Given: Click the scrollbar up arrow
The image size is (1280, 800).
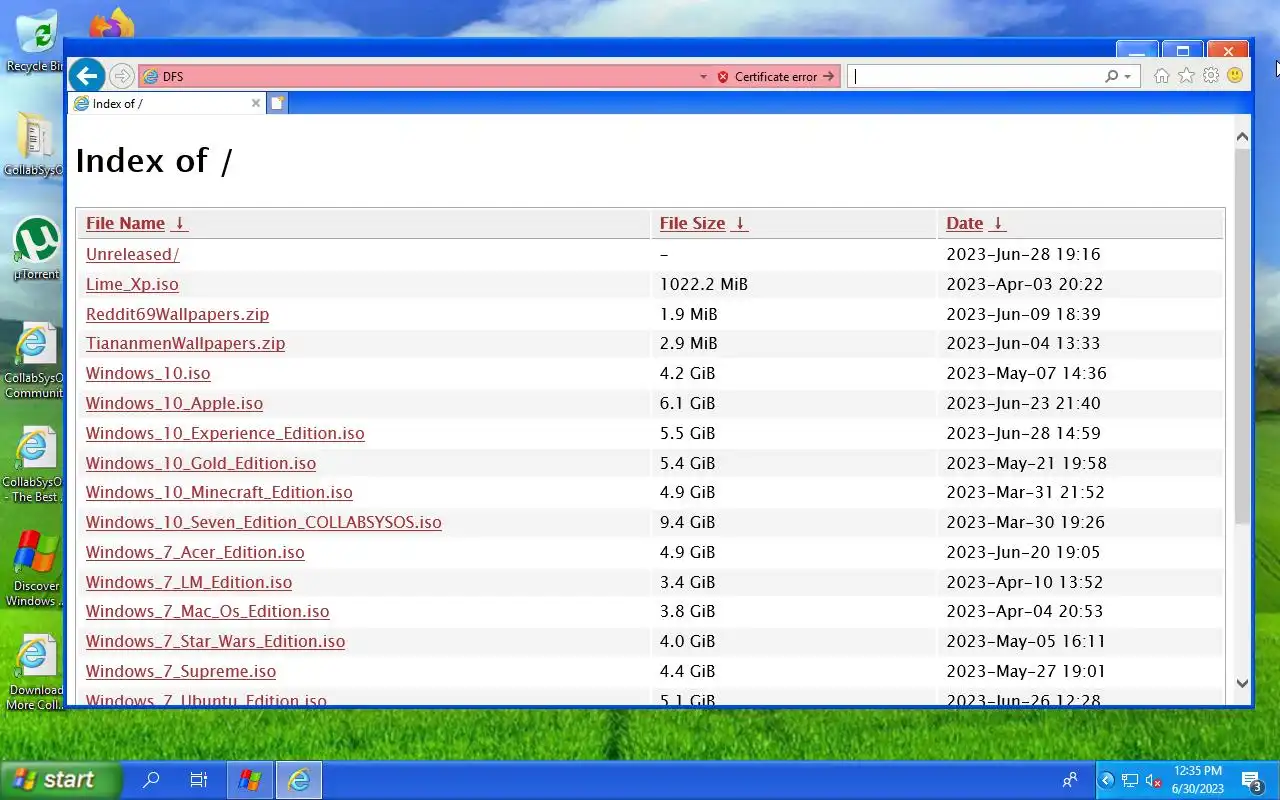Looking at the screenshot, I should (x=1242, y=136).
